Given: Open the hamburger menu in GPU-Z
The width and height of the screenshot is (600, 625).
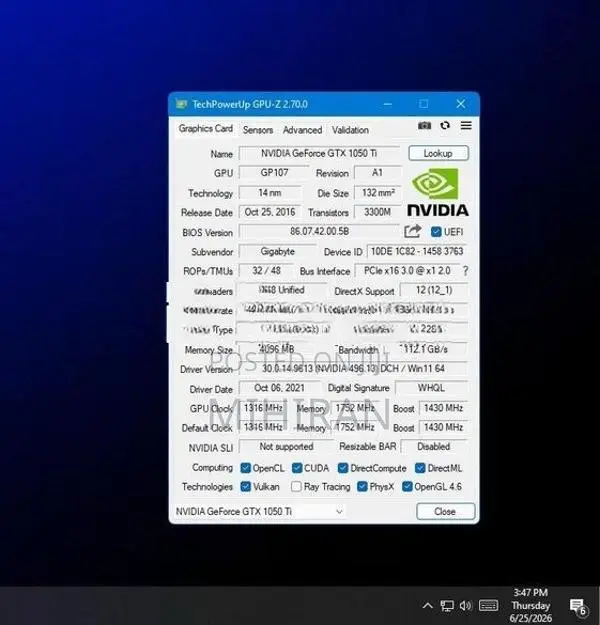Looking at the screenshot, I should tap(466, 126).
